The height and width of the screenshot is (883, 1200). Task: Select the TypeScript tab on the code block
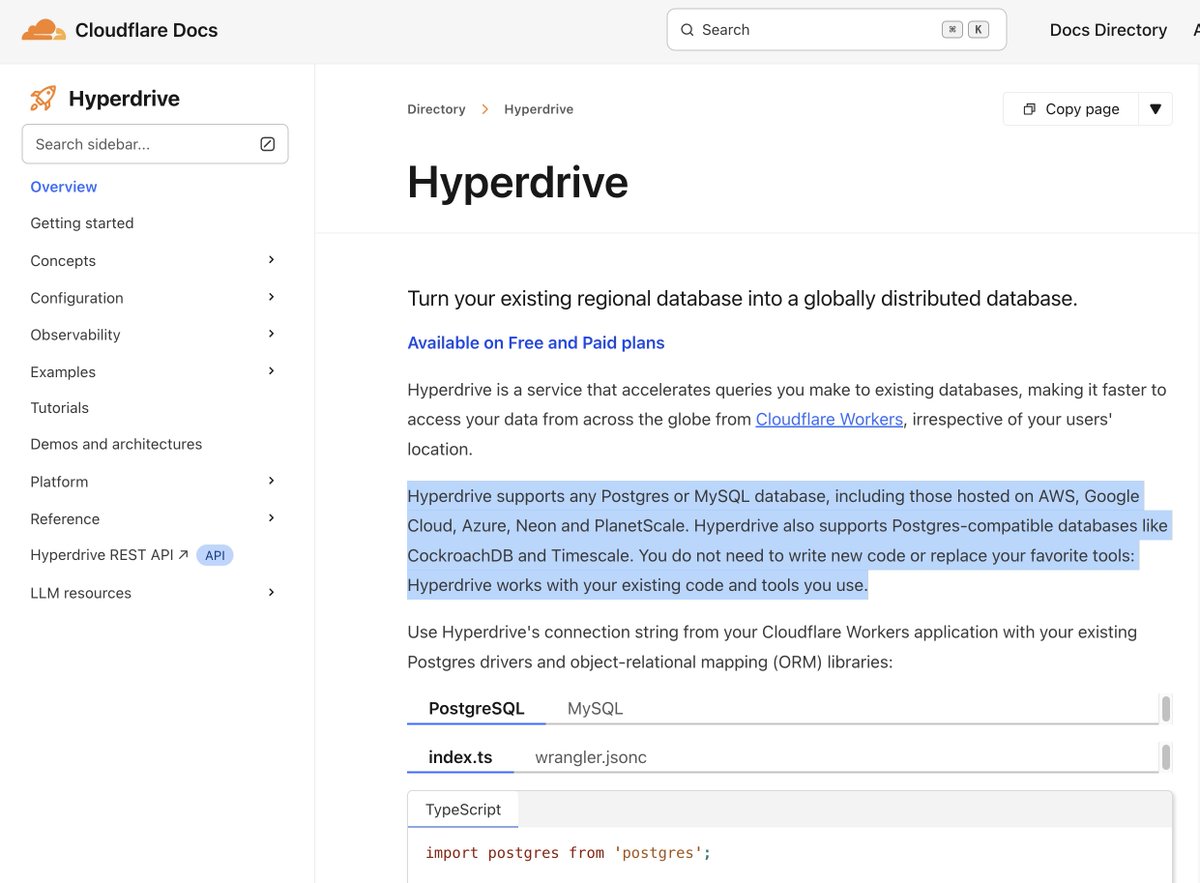click(462, 808)
